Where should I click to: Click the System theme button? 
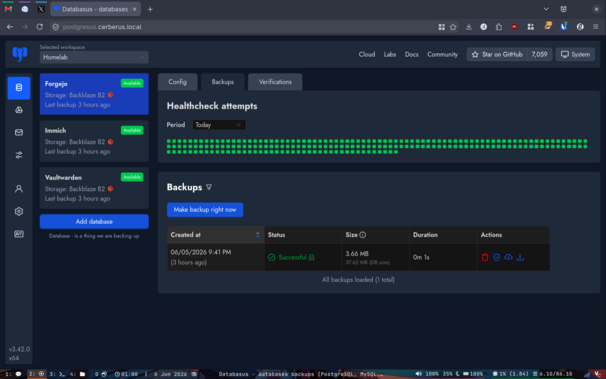click(x=575, y=54)
